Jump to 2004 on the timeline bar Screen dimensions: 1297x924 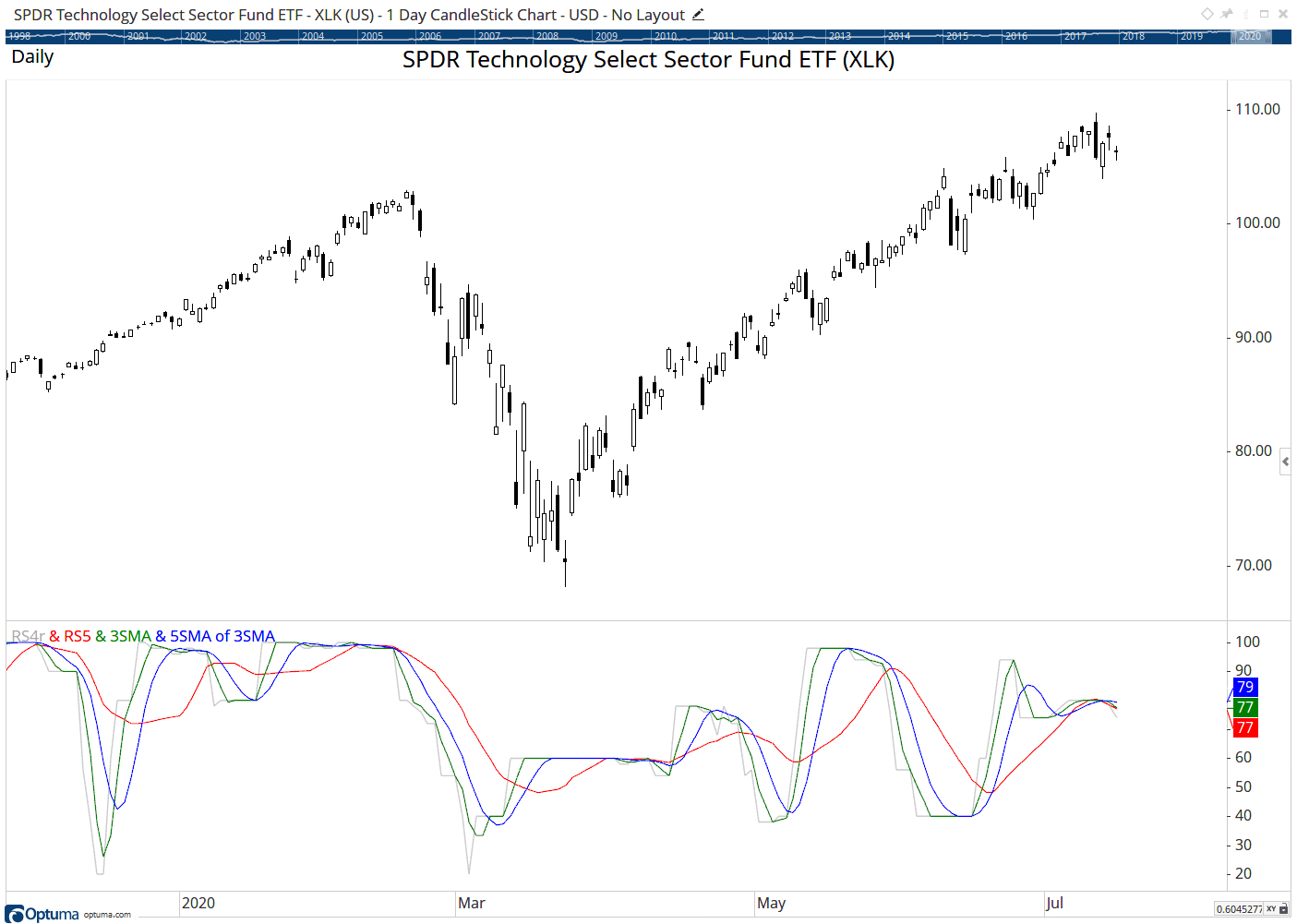pos(313,37)
